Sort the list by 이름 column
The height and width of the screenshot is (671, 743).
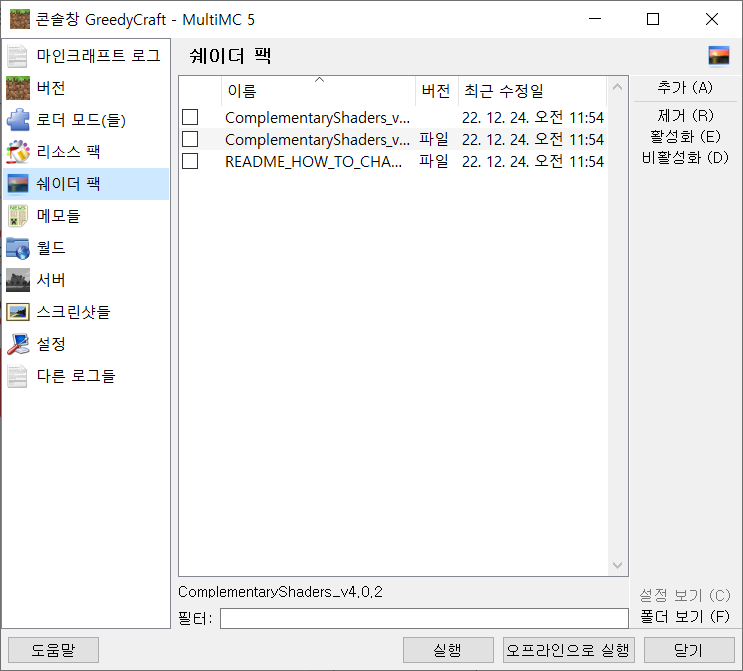tap(318, 91)
